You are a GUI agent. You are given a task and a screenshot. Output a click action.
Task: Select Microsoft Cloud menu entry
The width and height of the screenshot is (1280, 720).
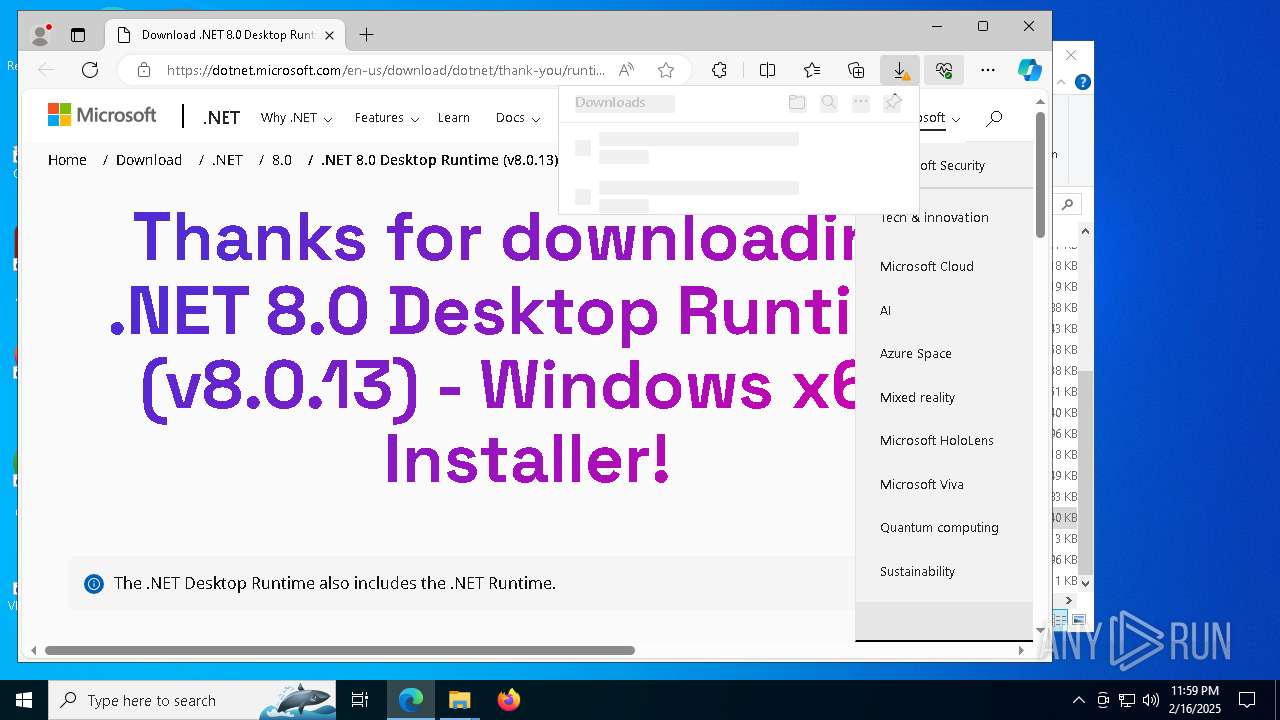click(x=926, y=266)
